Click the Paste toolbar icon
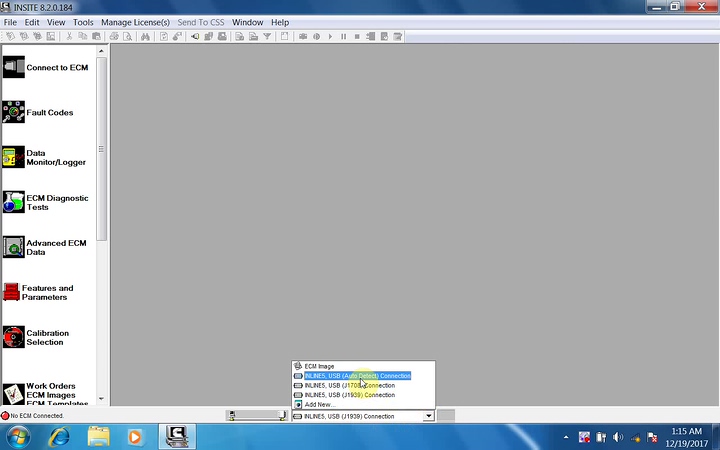The image size is (720, 450). 96,36
